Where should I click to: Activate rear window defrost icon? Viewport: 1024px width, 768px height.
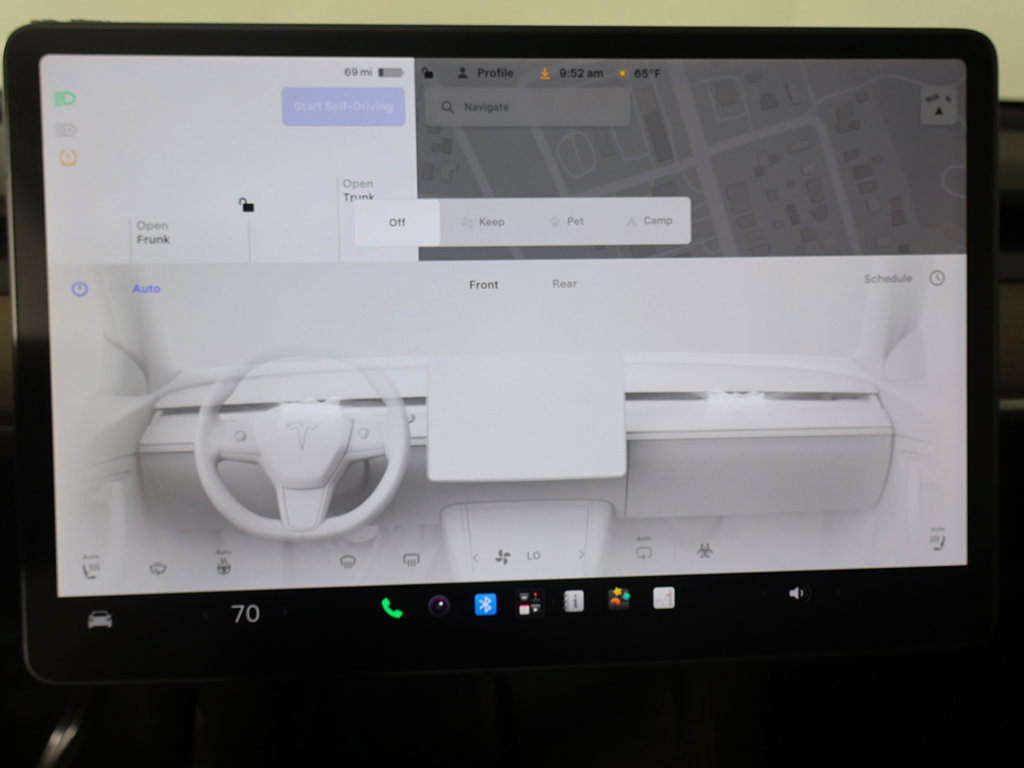pos(411,560)
